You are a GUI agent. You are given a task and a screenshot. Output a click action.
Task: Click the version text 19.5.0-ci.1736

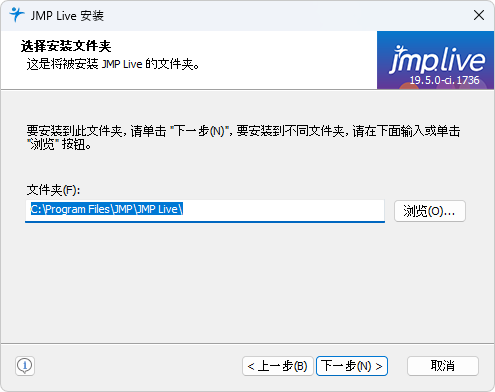tap(444, 80)
